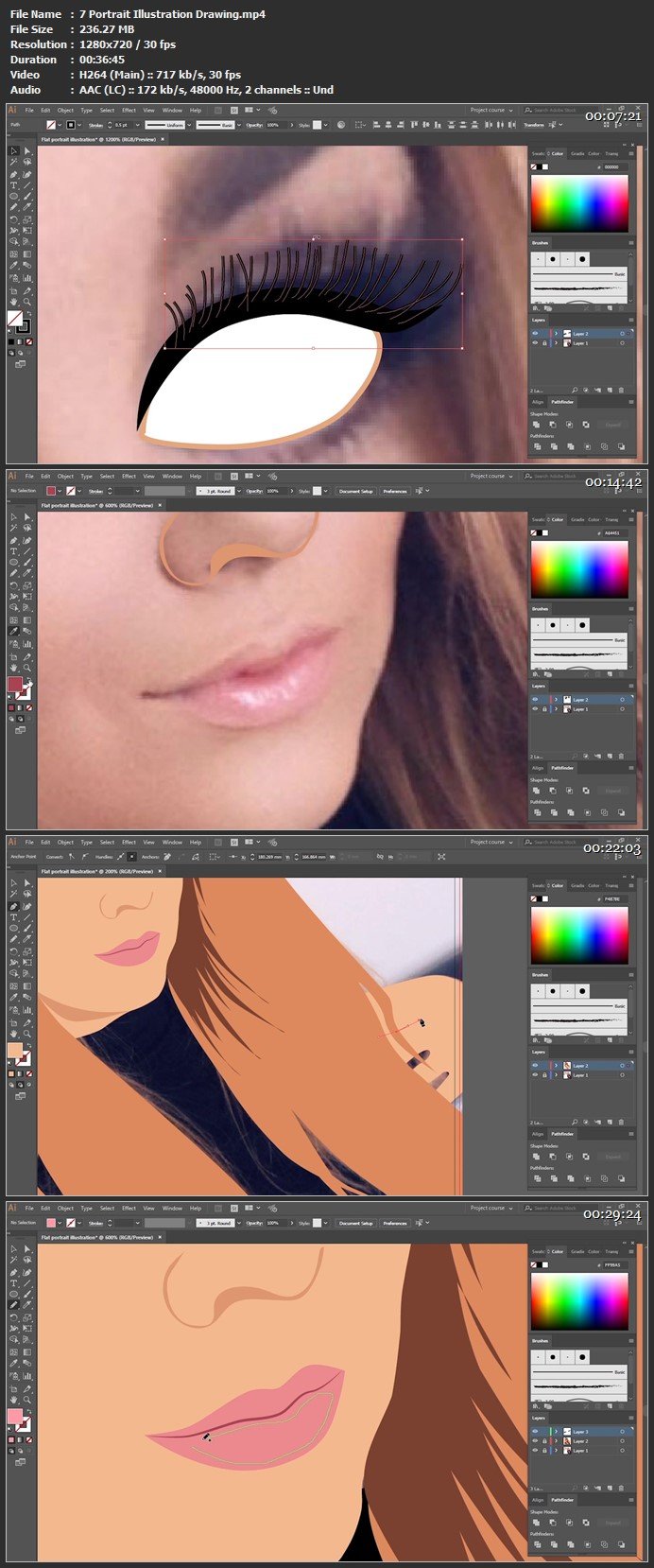Select the Zoom tool in the 00:07:21 frame

tap(27, 302)
